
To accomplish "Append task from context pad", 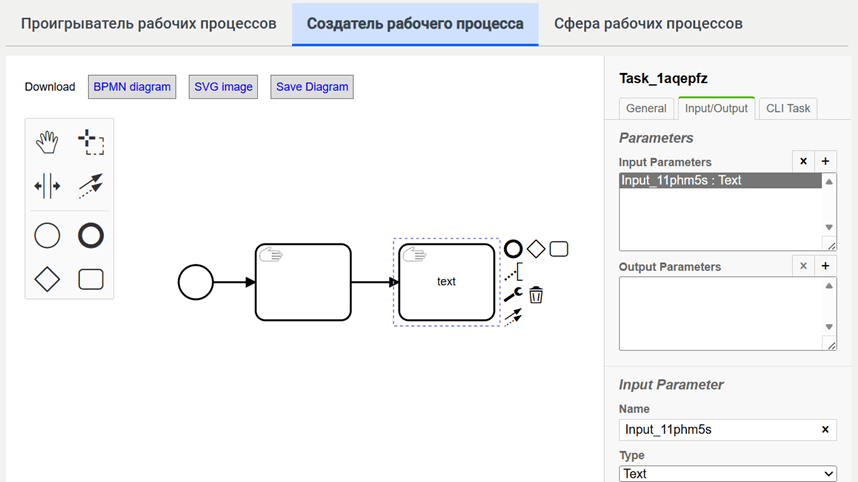I will pyautogui.click(x=559, y=249).
